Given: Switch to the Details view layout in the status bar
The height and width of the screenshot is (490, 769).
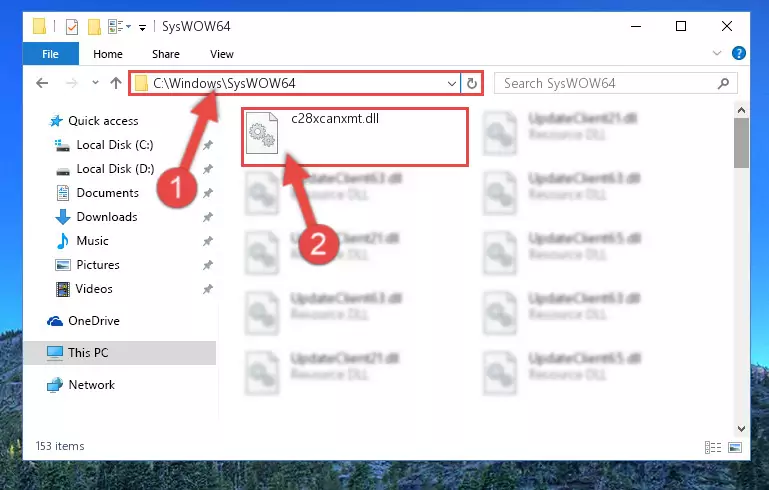Looking at the screenshot, I should (713, 447).
